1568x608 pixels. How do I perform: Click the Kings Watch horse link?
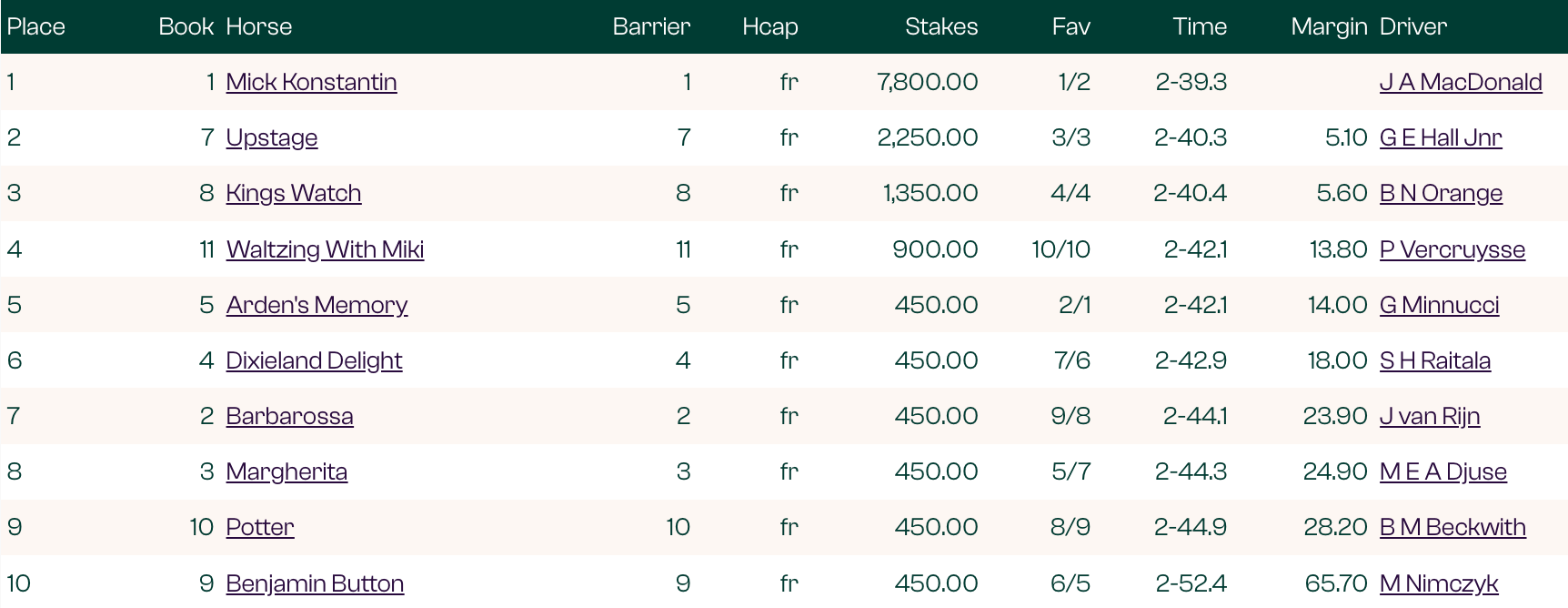pyautogui.click(x=293, y=193)
